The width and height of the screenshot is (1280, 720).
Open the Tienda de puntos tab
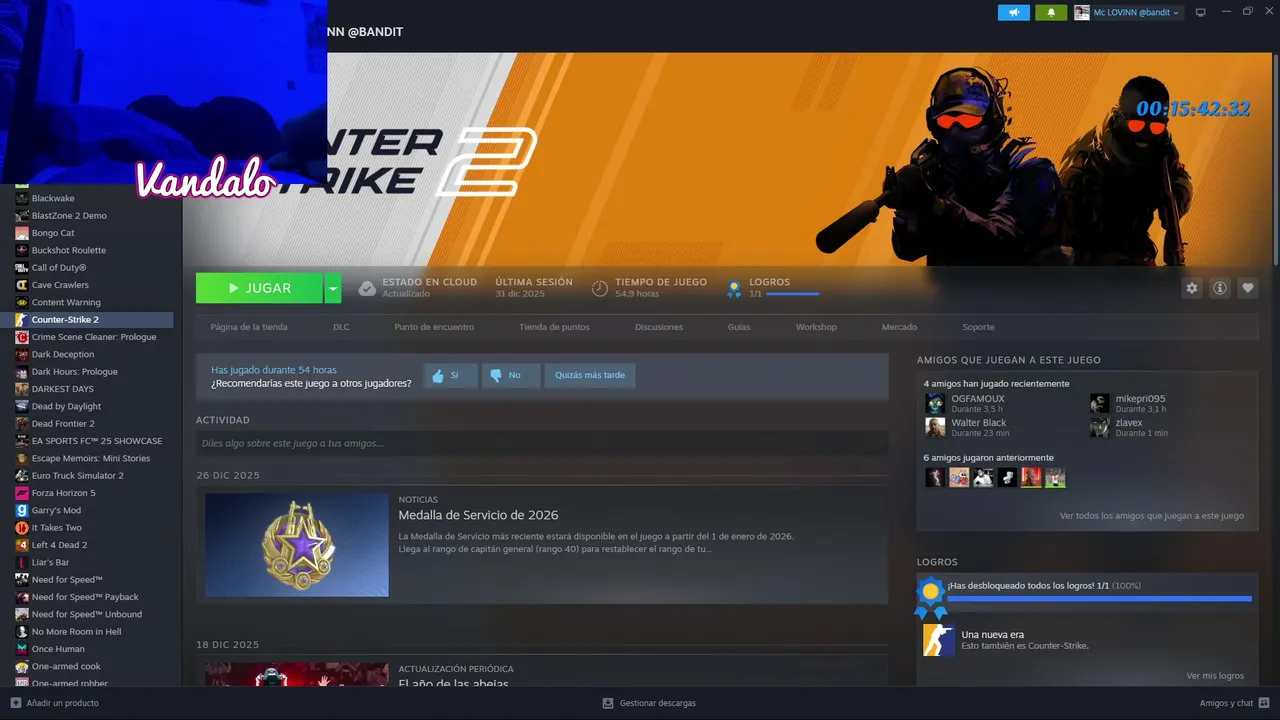(554, 327)
